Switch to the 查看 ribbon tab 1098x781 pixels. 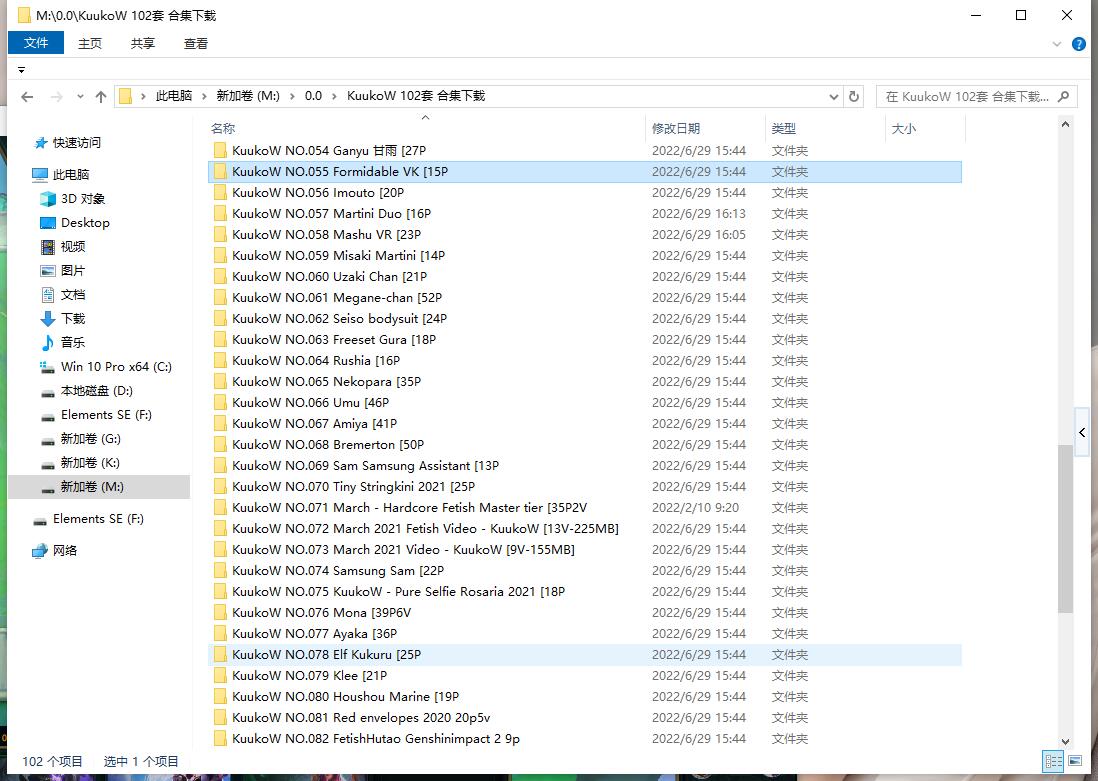click(x=196, y=43)
